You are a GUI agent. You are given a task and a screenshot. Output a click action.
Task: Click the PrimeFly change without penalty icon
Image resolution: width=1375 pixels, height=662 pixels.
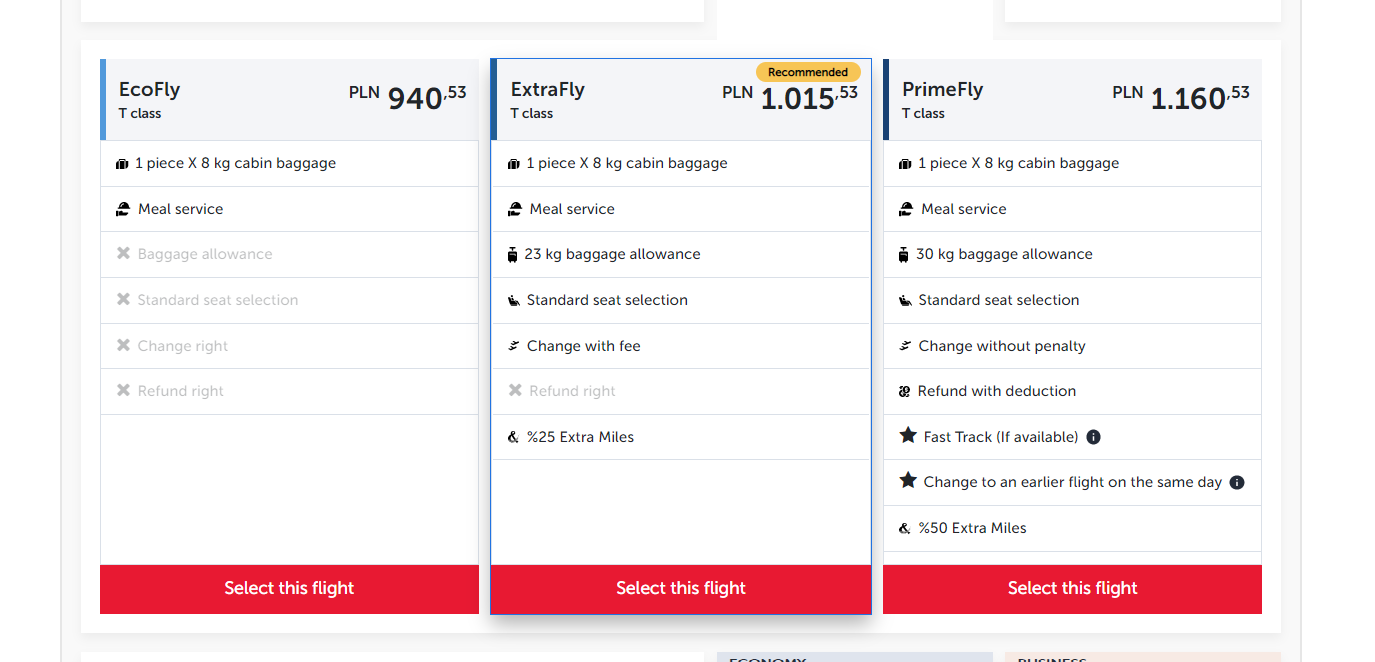coord(905,346)
